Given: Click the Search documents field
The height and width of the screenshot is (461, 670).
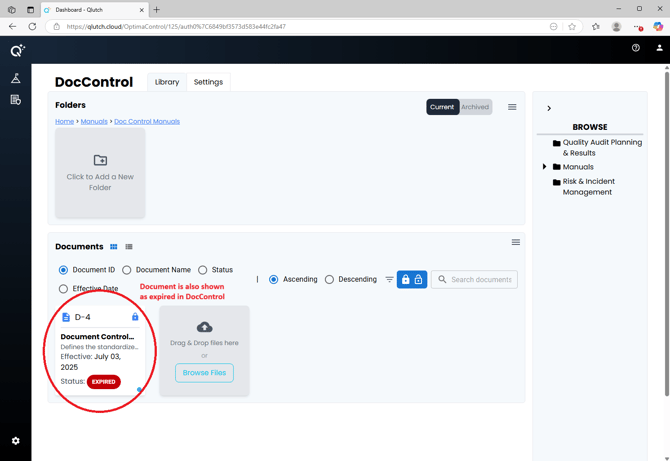Looking at the screenshot, I should point(474,279).
